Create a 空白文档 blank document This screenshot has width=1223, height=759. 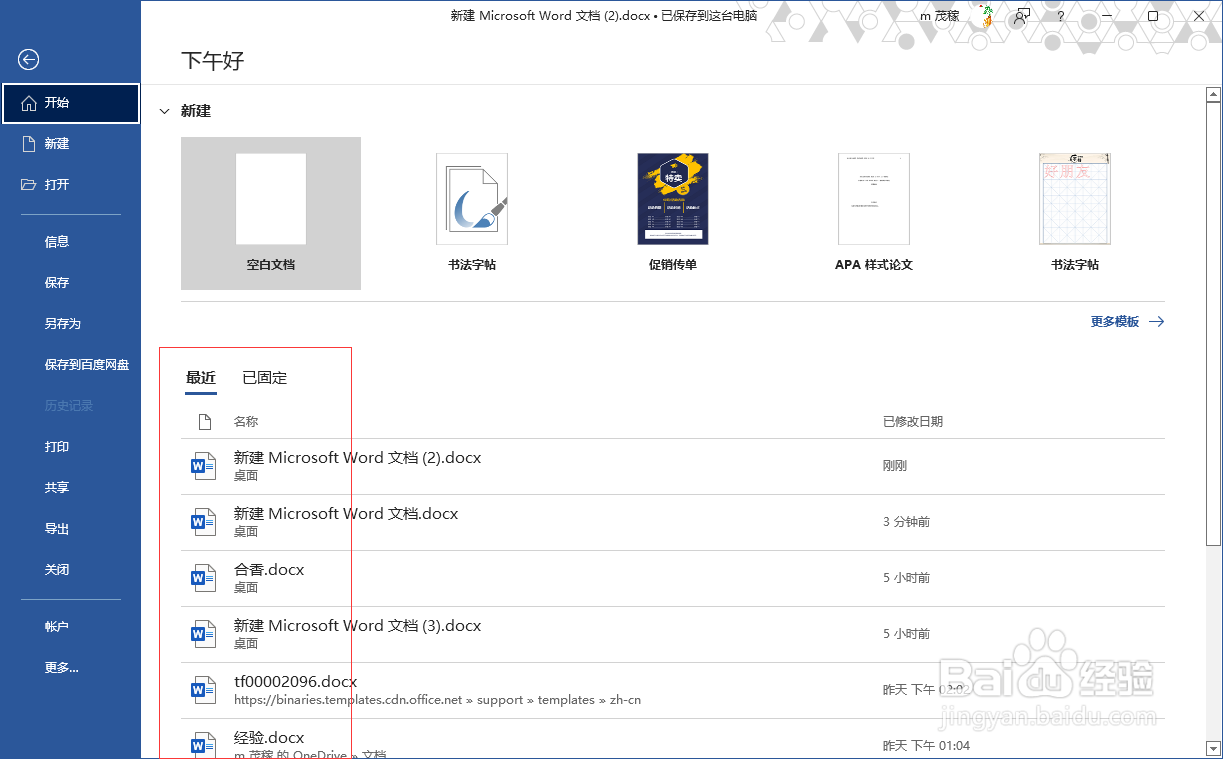271,213
